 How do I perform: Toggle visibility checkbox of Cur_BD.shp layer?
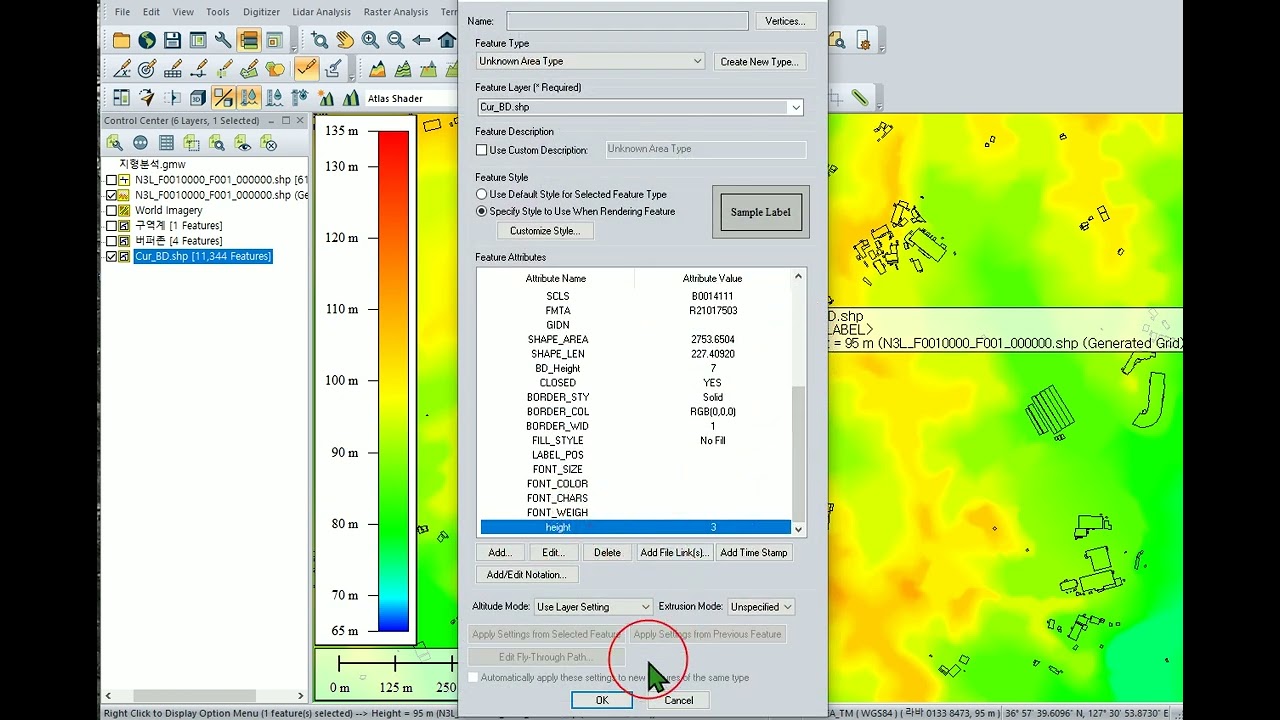click(112, 256)
